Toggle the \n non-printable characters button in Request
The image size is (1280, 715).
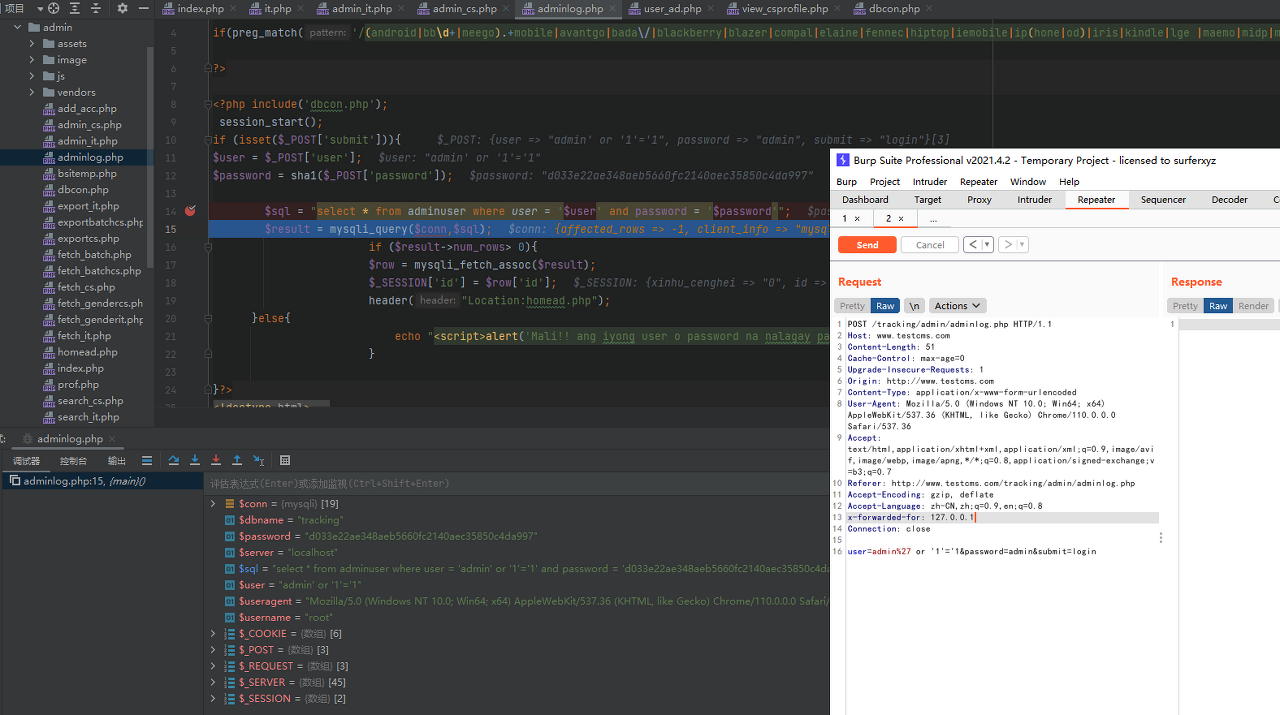[914, 306]
